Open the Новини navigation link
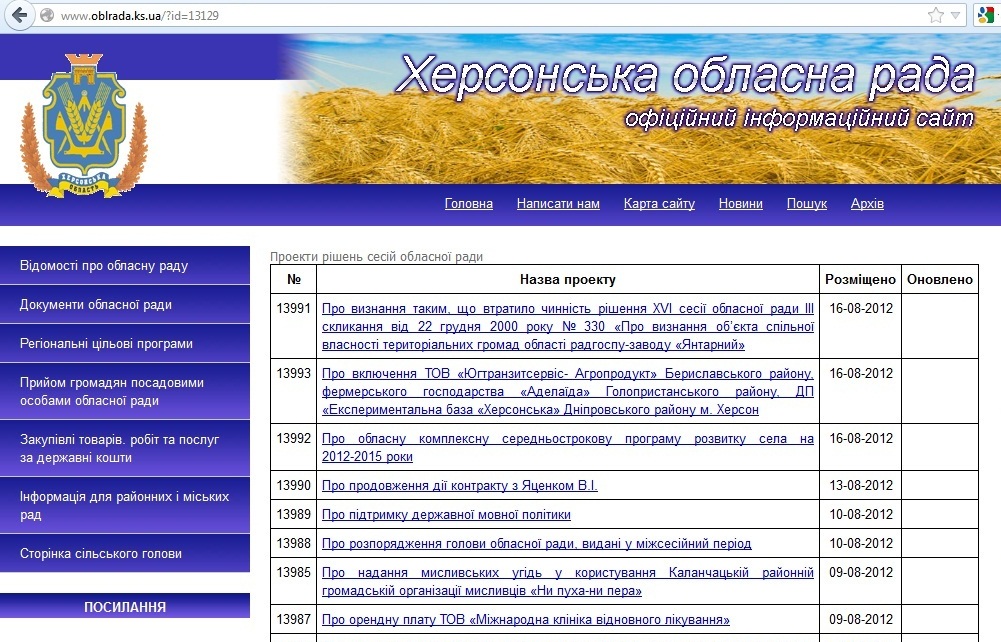 click(x=740, y=204)
